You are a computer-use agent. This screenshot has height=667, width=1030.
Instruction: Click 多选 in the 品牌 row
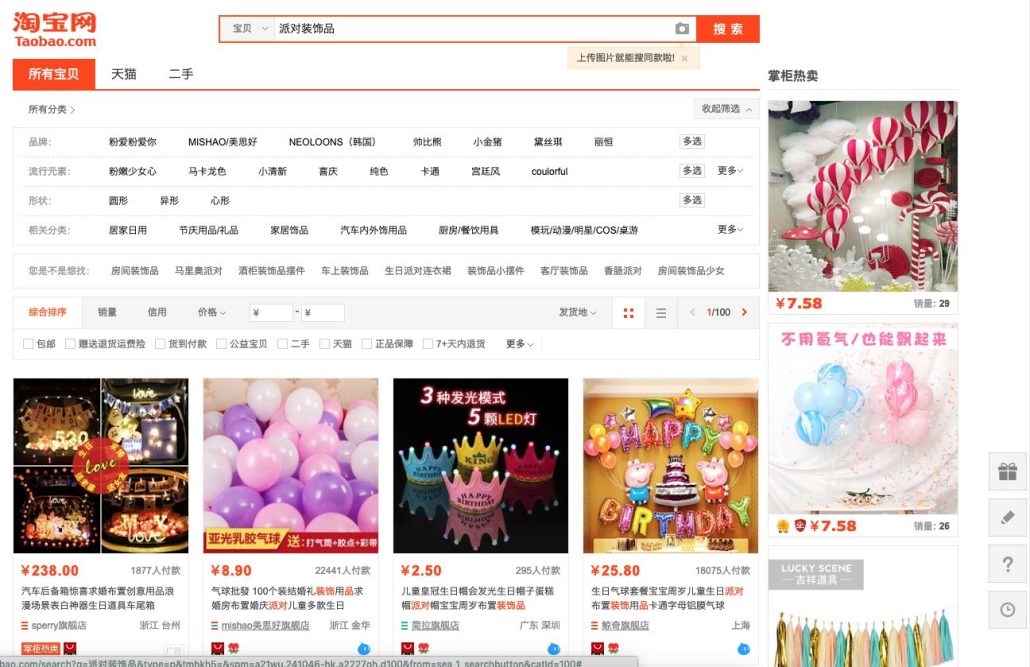(692, 141)
